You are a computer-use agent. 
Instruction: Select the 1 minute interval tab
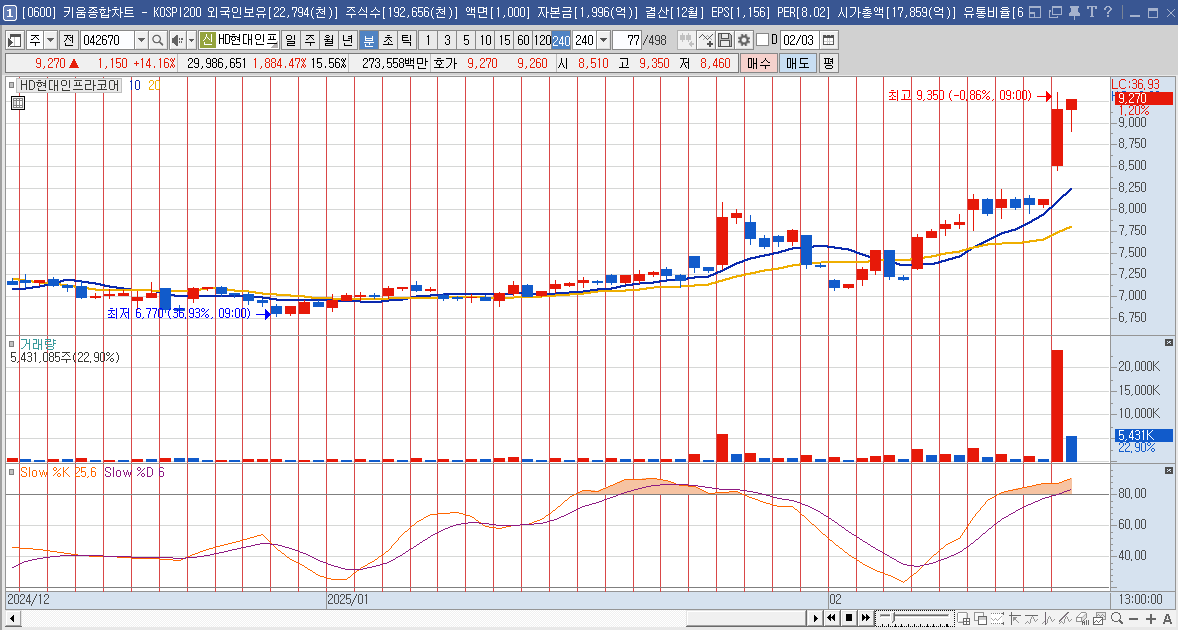tap(427, 40)
